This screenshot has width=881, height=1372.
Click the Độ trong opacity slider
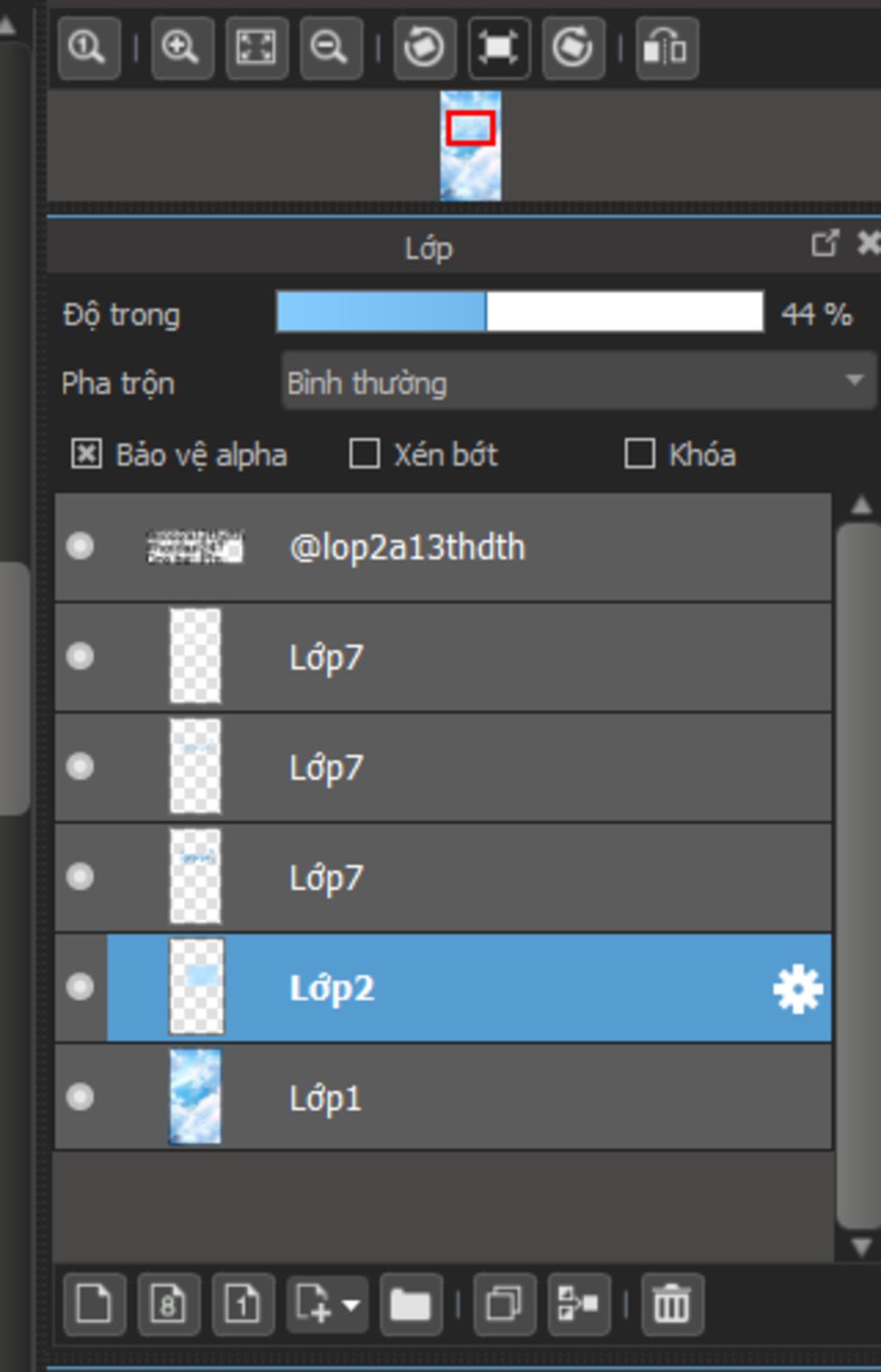[x=520, y=312]
